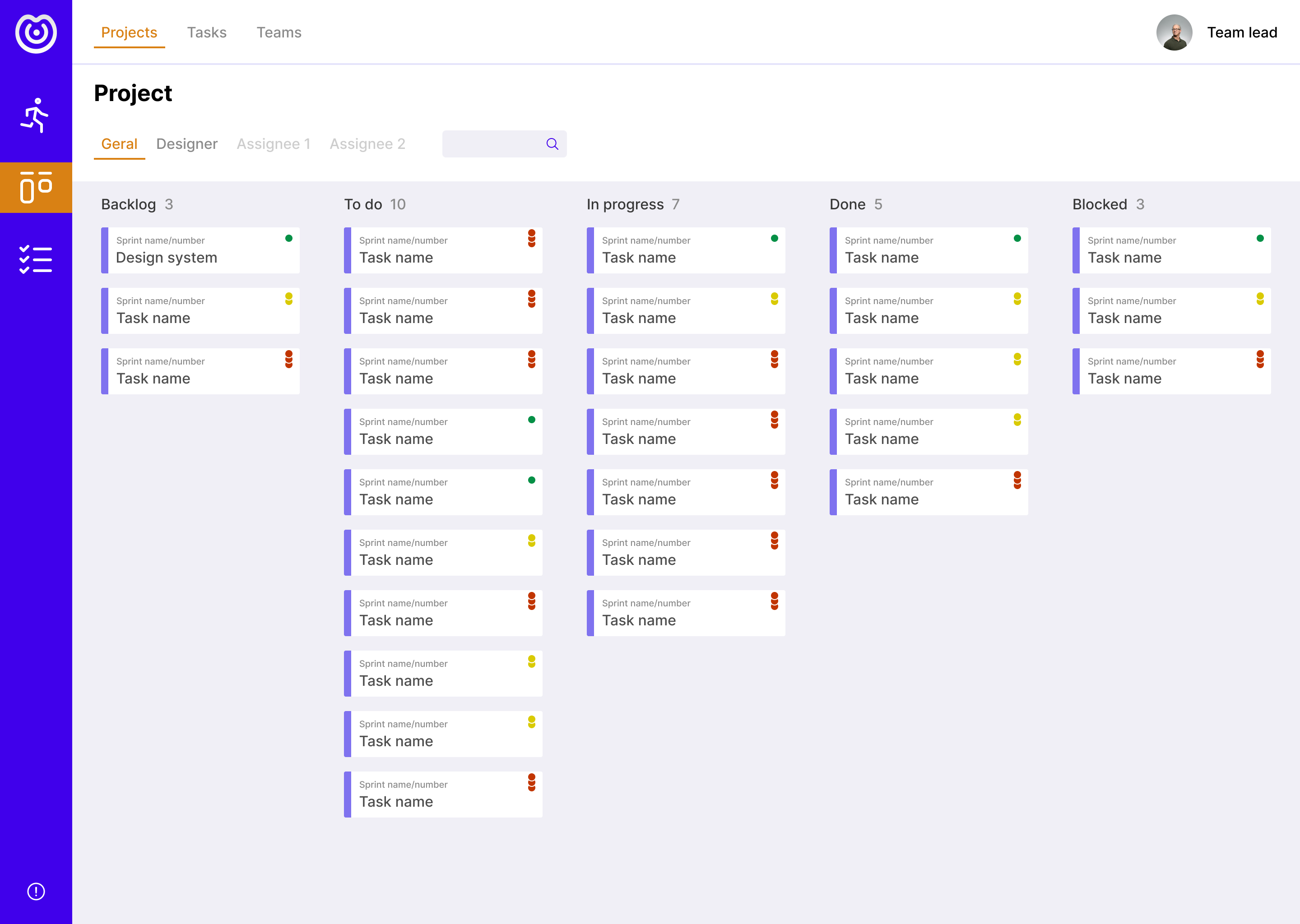Viewport: 1300px width, 924px height.
Task: Click red priority indicator on first To do task
Action: point(531,238)
